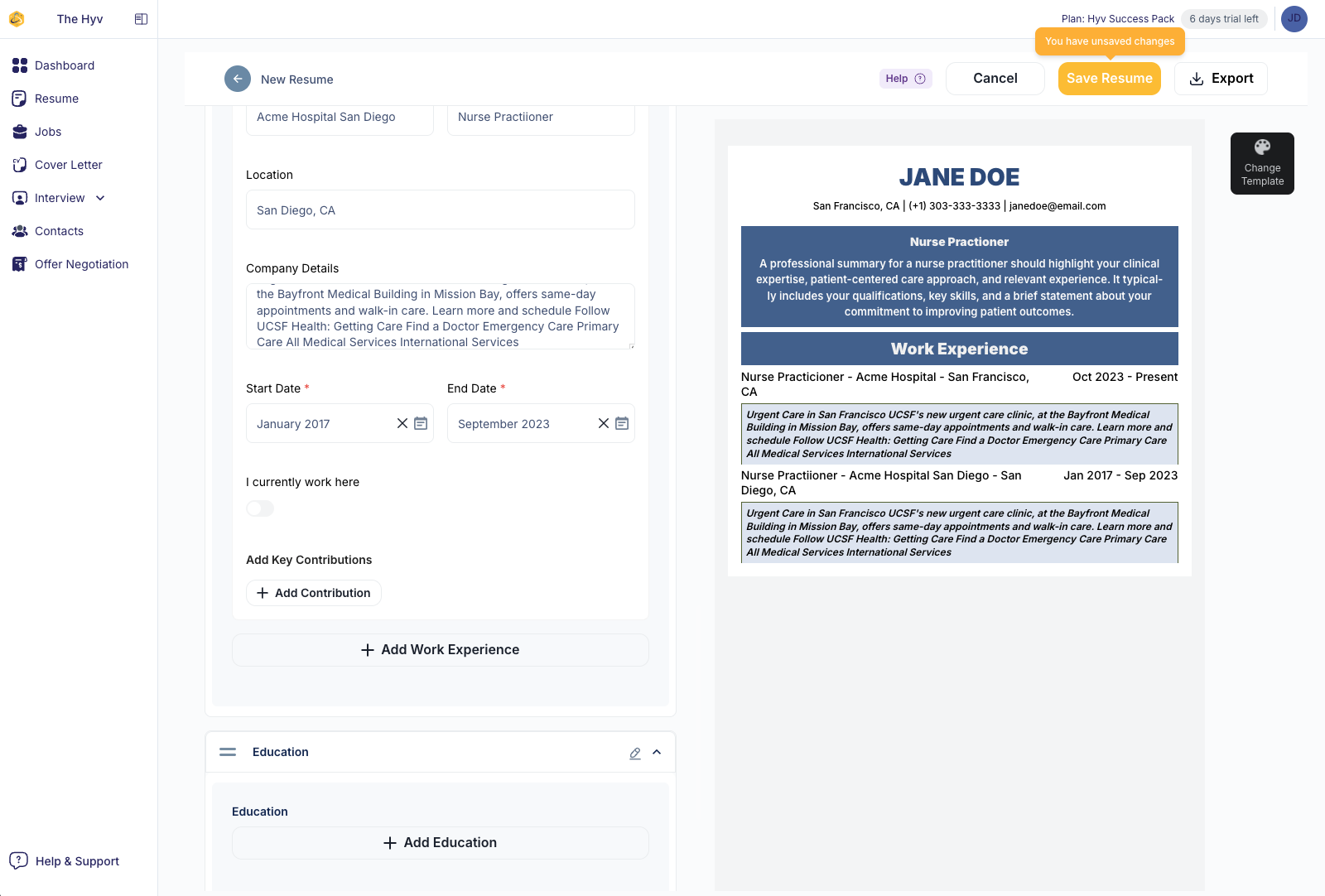Open Contacts via its sidebar icon
The width and height of the screenshot is (1325, 896).
20,230
